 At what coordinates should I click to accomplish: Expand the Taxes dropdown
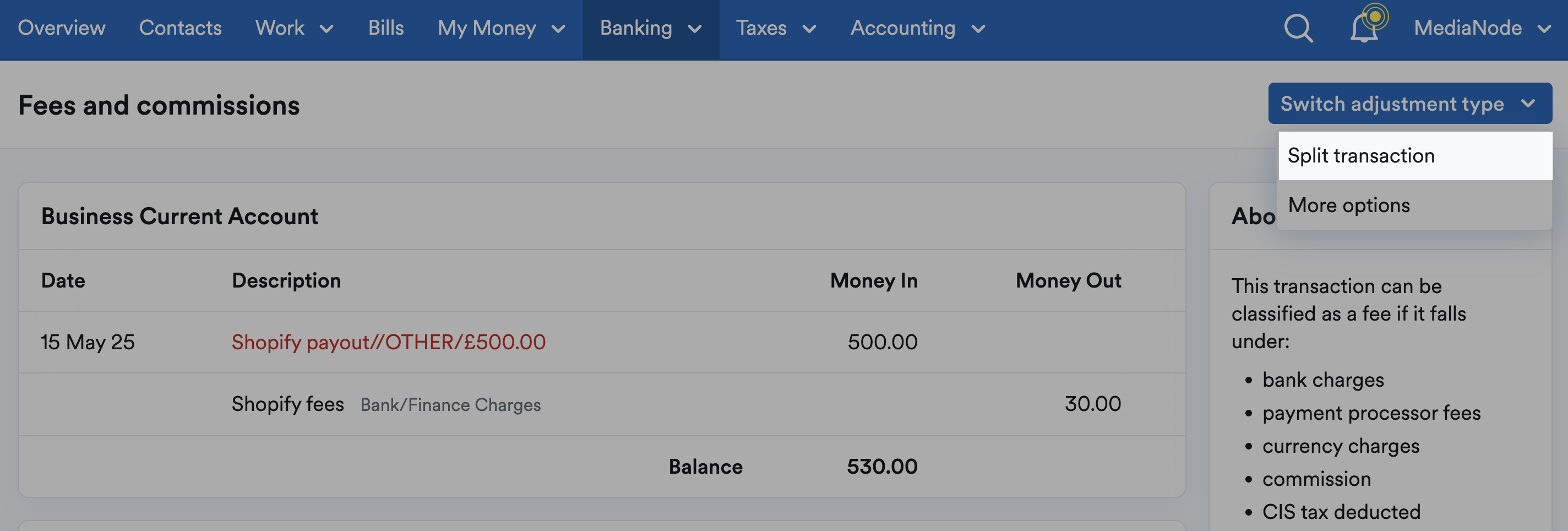click(776, 28)
